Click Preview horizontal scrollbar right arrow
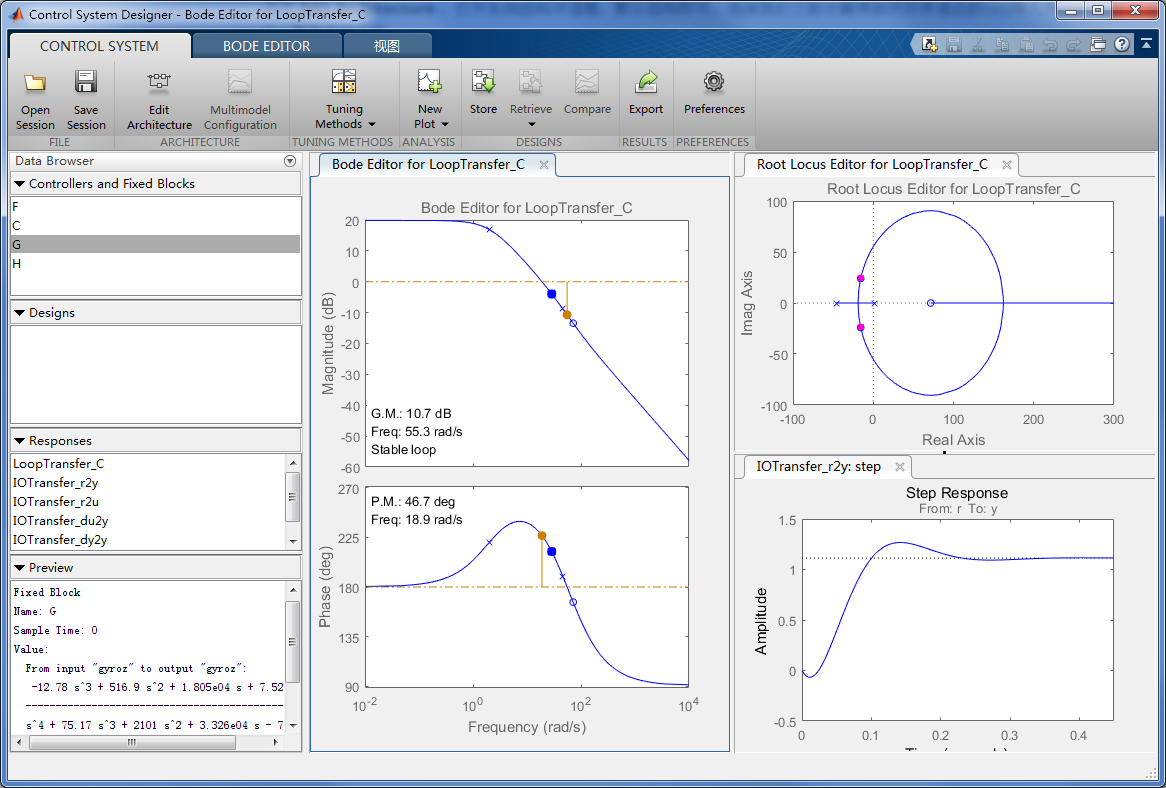The image size is (1166, 788). point(277,742)
